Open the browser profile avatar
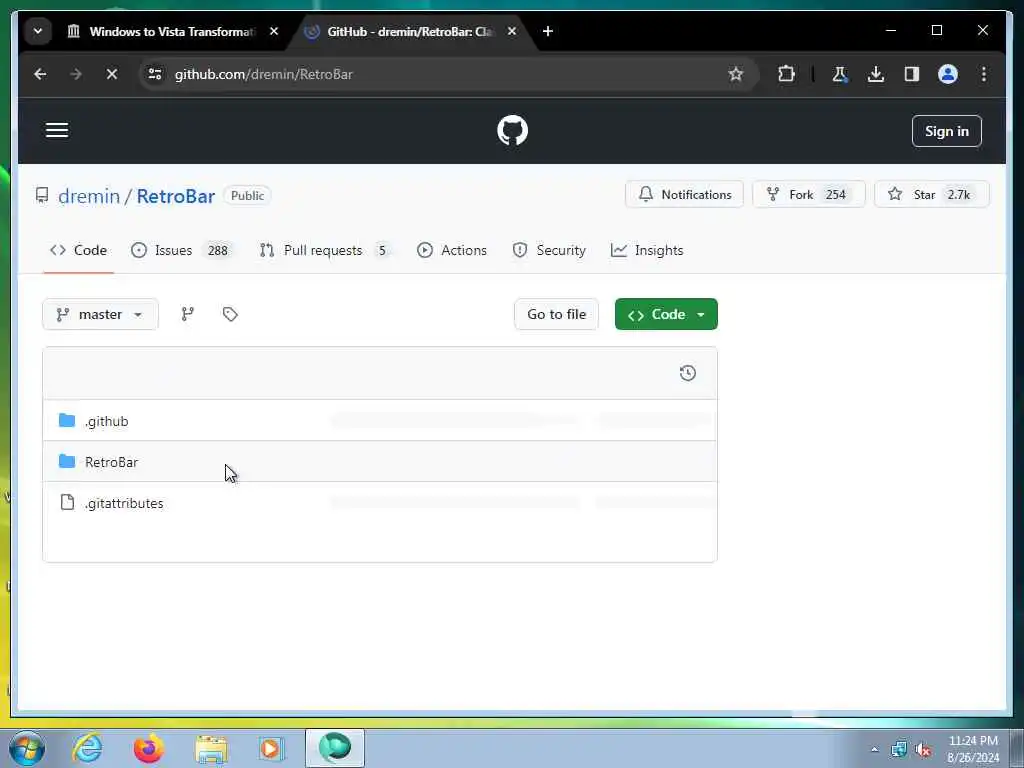 (948, 74)
